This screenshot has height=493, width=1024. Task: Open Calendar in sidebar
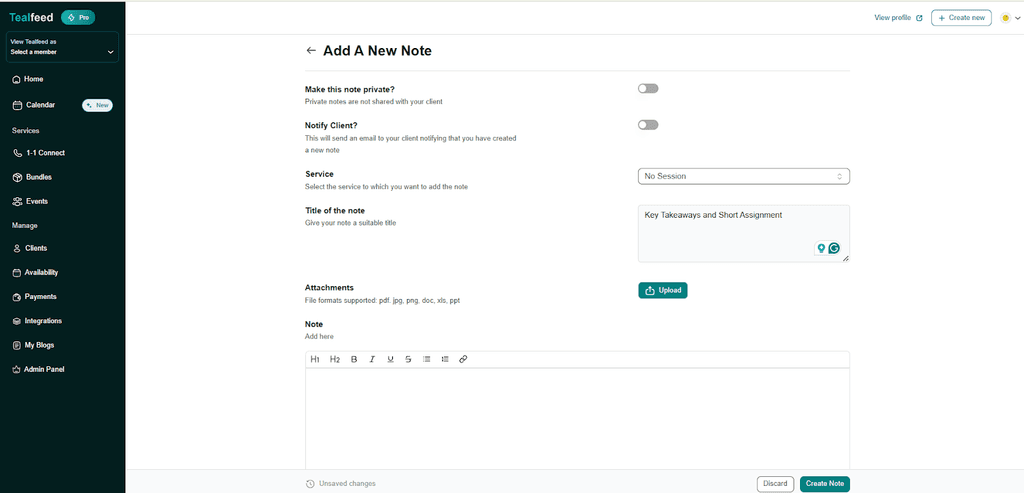[x=34, y=104]
